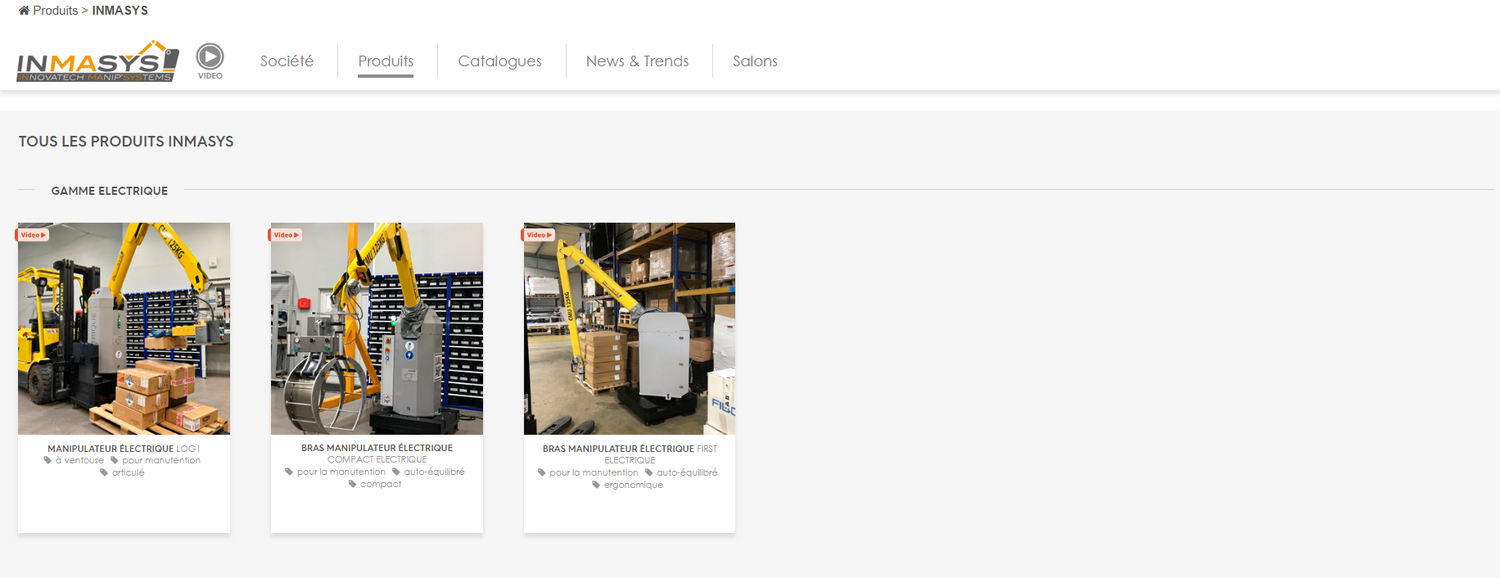The image size is (1500, 578).
Task: Select the 'compact' tag
Action: (x=375, y=484)
